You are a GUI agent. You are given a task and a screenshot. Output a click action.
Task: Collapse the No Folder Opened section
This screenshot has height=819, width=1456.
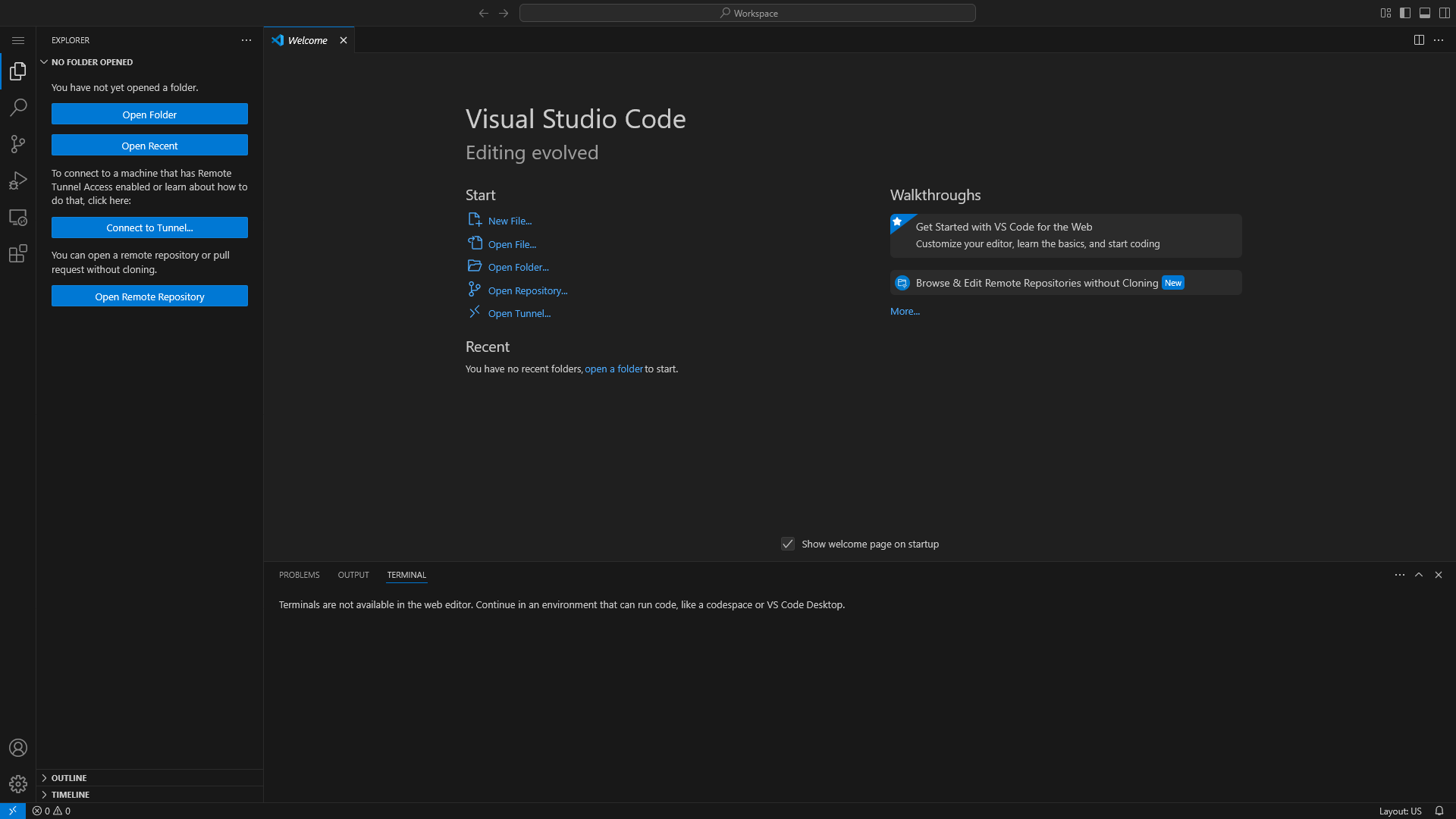pyautogui.click(x=150, y=62)
